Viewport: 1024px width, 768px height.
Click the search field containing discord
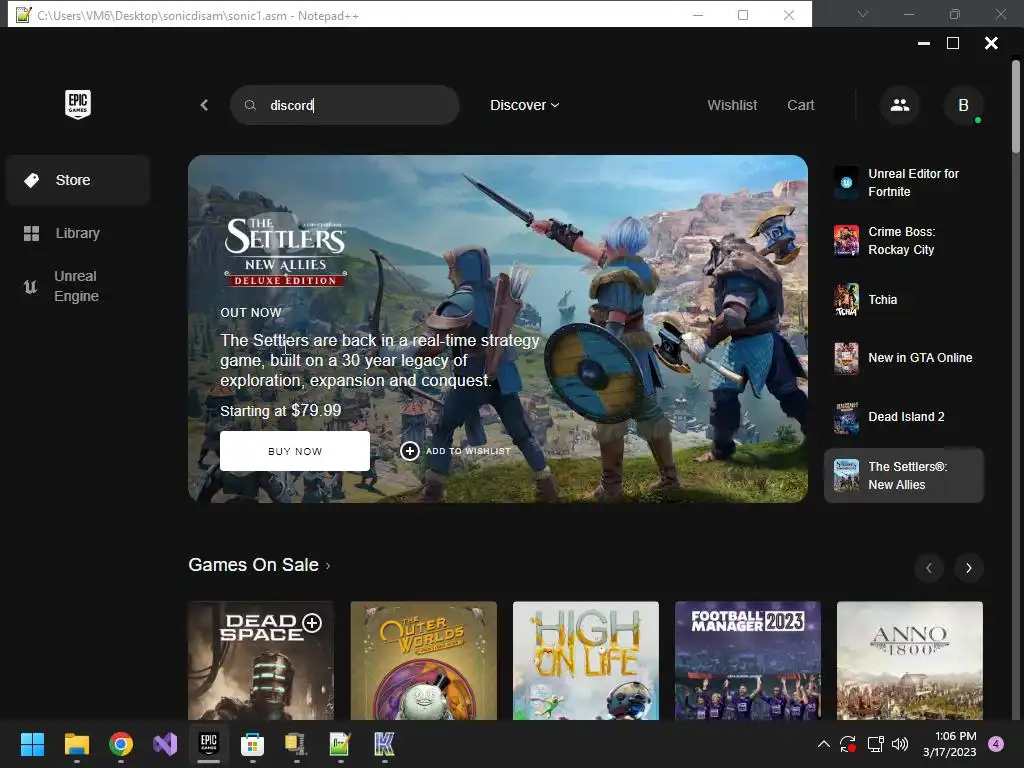[x=345, y=105]
